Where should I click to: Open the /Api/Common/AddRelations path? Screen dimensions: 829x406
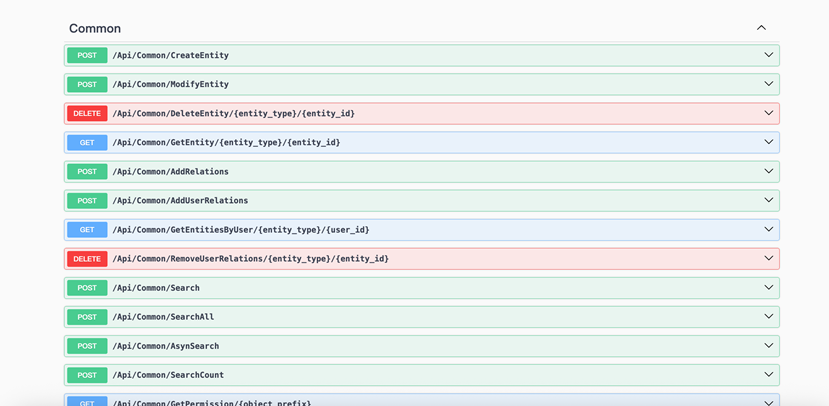pos(170,172)
